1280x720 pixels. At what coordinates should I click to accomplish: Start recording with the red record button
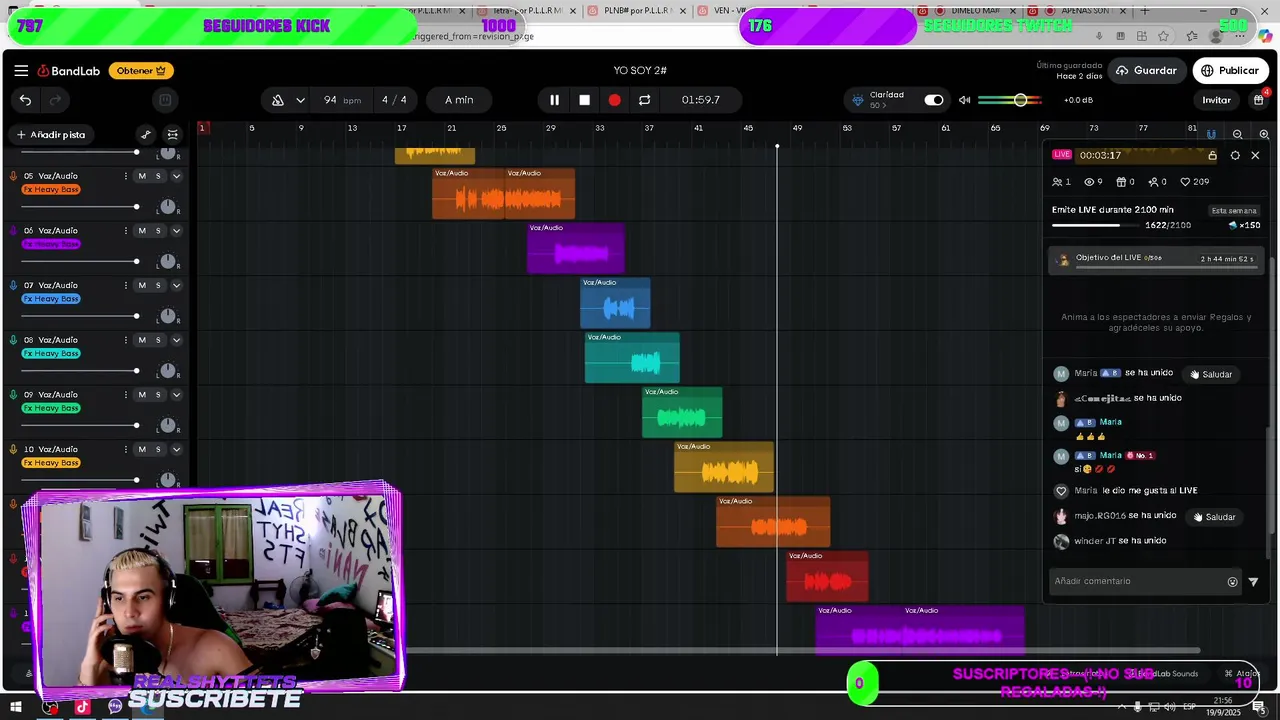click(x=614, y=100)
